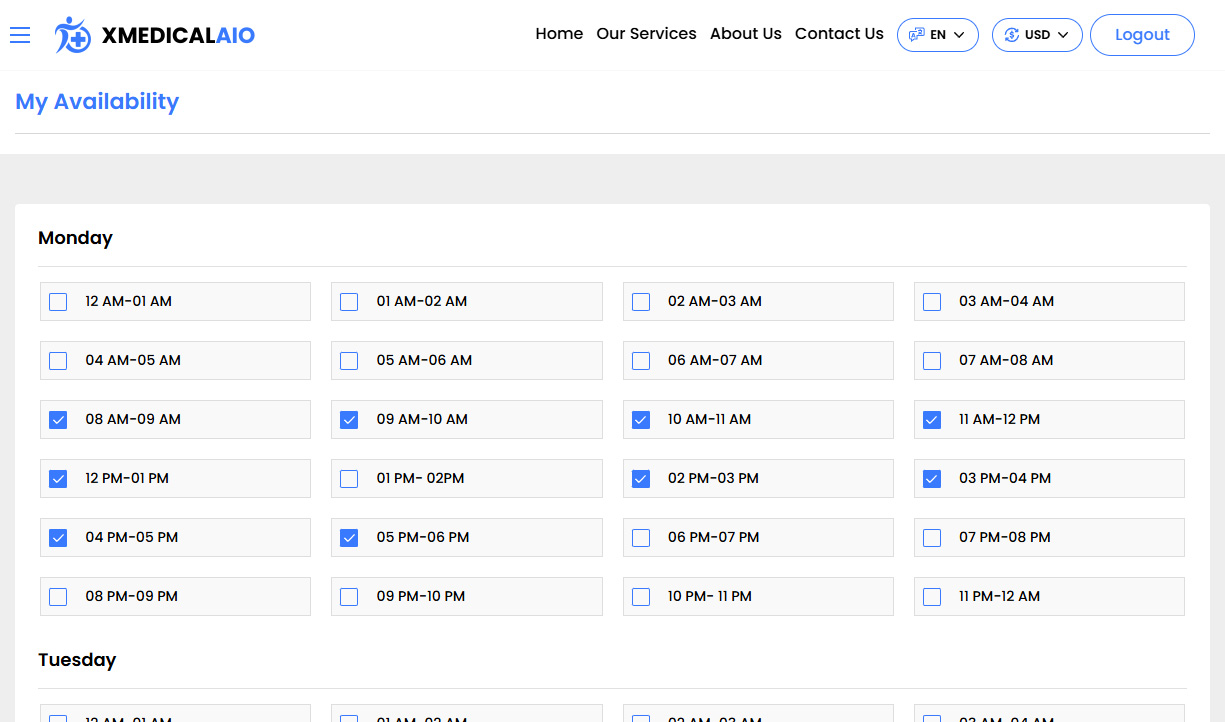Click the My Availability heading
This screenshot has width=1225, height=722.
point(97,101)
